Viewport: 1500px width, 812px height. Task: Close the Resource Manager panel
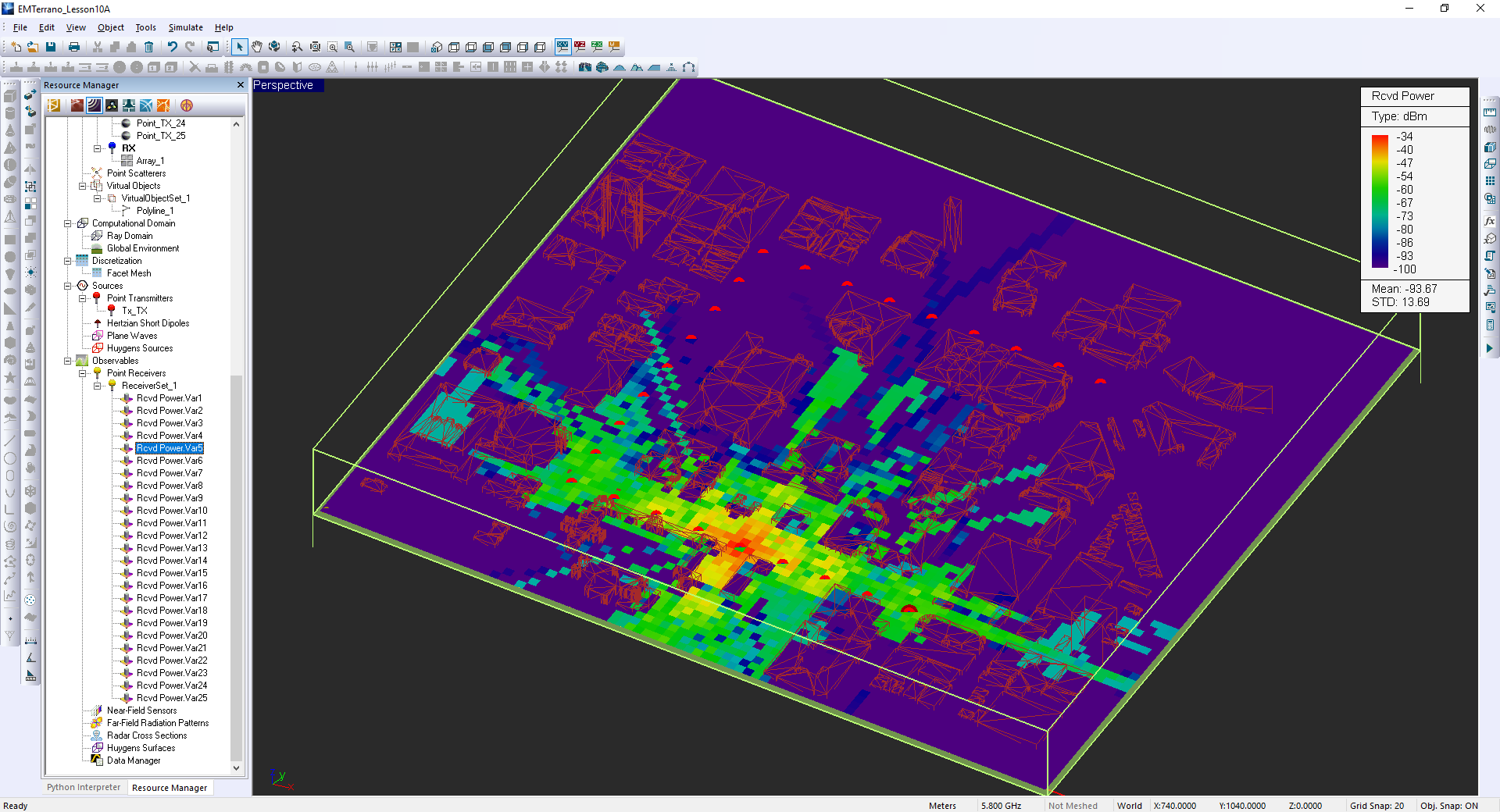[241, 85]
